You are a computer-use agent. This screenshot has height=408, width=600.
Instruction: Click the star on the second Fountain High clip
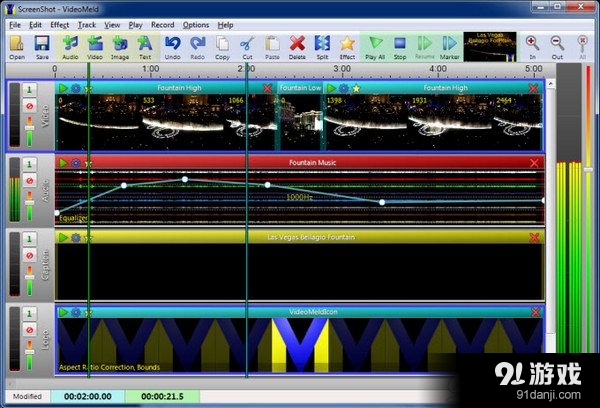[356, 89]
